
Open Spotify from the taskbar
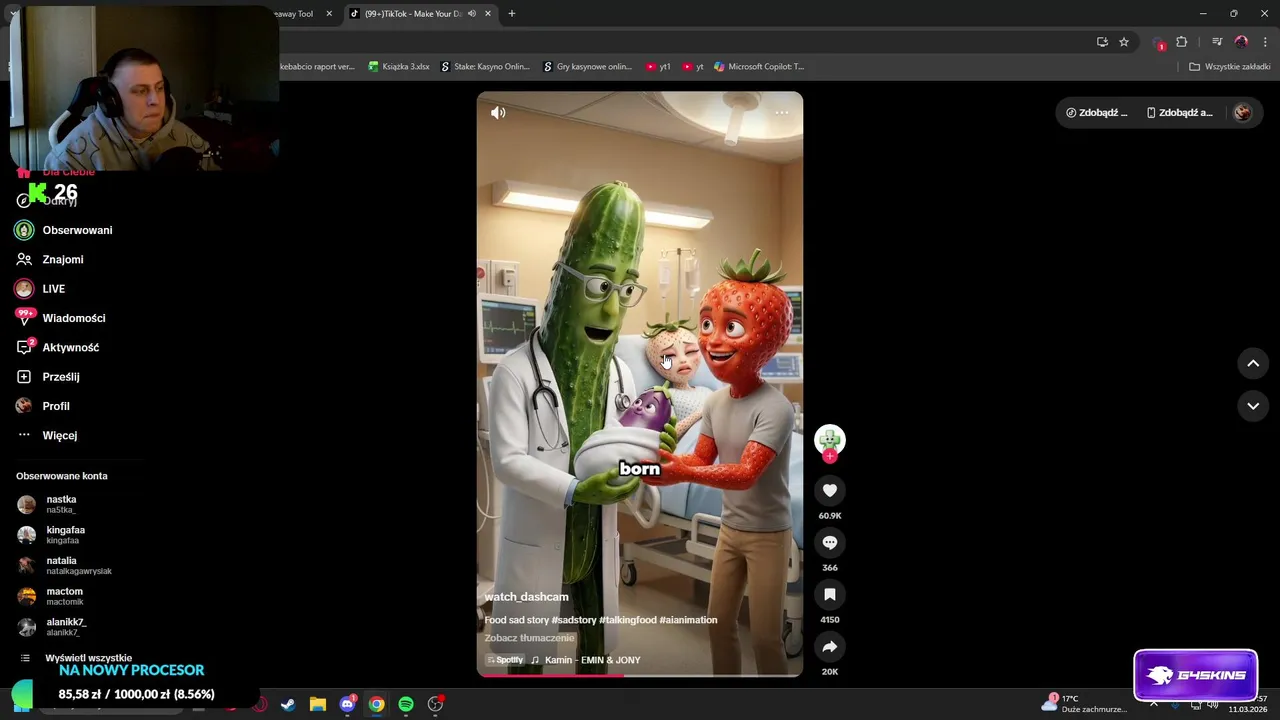click(x=406, y=704)
